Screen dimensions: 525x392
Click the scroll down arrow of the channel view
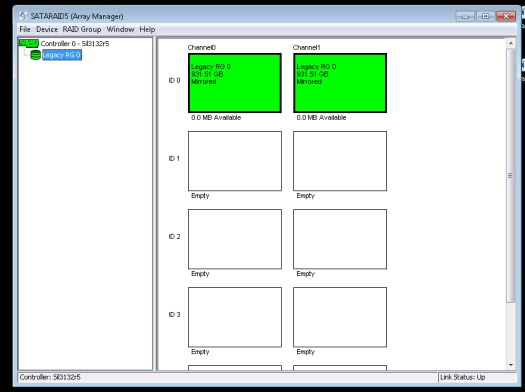(x=511, y=365)
